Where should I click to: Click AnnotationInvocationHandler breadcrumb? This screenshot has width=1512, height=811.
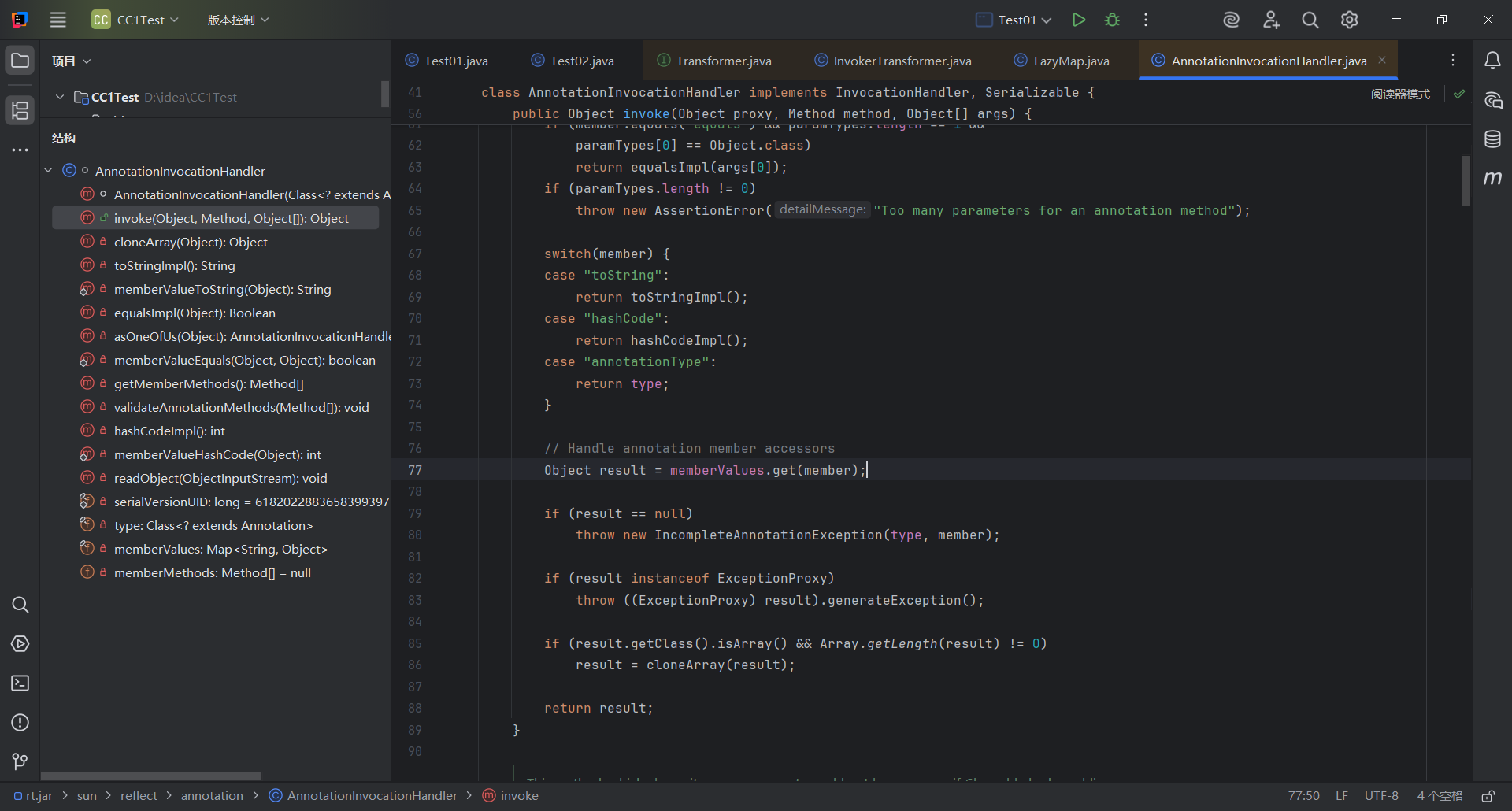click(x=363, y=796)
